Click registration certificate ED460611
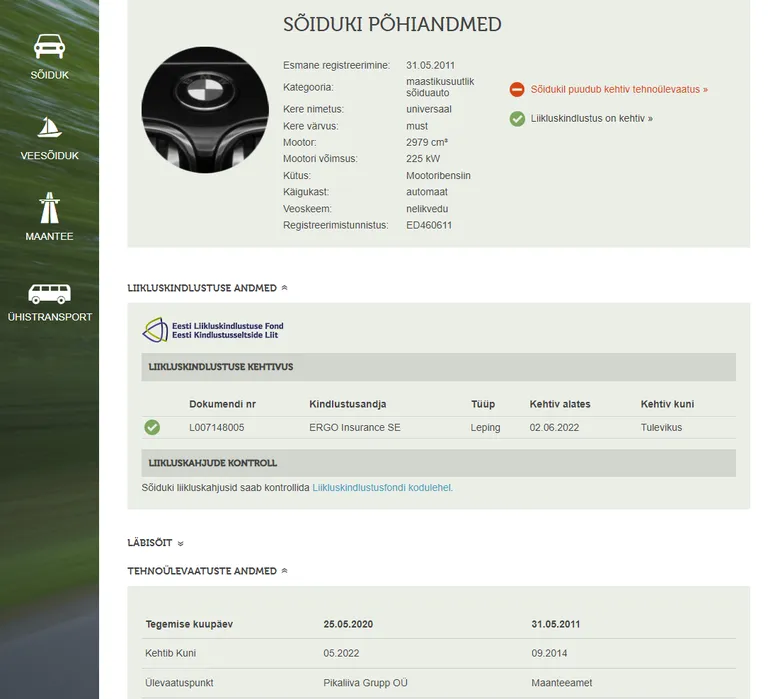 [x=429, y=225]
